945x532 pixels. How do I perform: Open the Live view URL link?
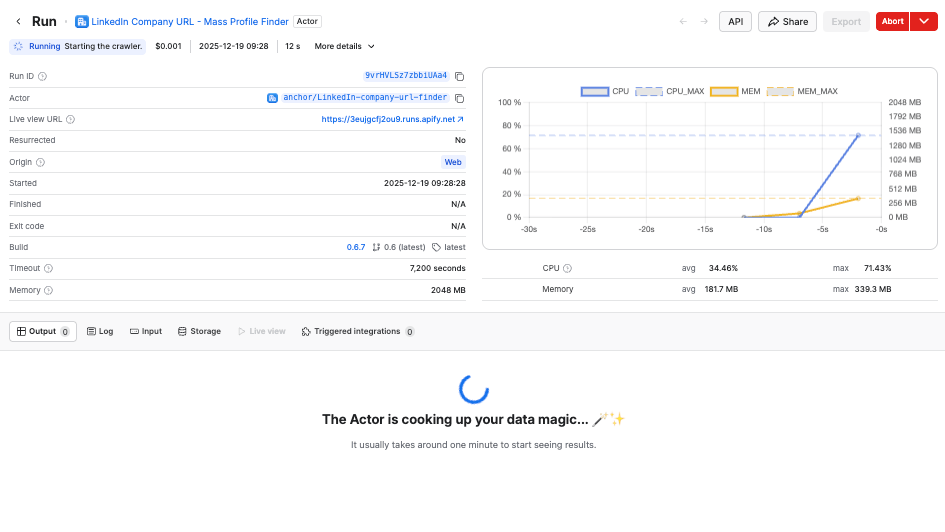click(392, 119)
